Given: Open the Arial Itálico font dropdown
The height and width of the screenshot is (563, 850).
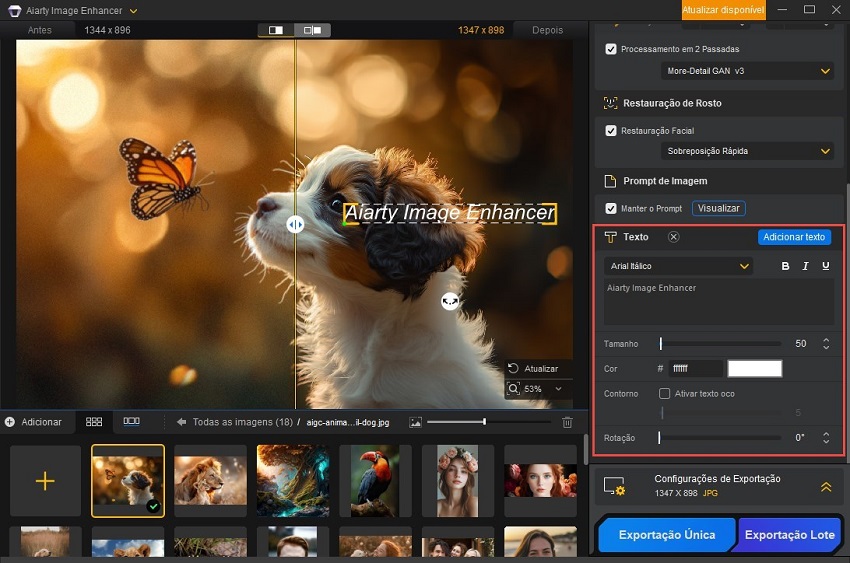Looking at the screenshot, I should click(678, 266).
